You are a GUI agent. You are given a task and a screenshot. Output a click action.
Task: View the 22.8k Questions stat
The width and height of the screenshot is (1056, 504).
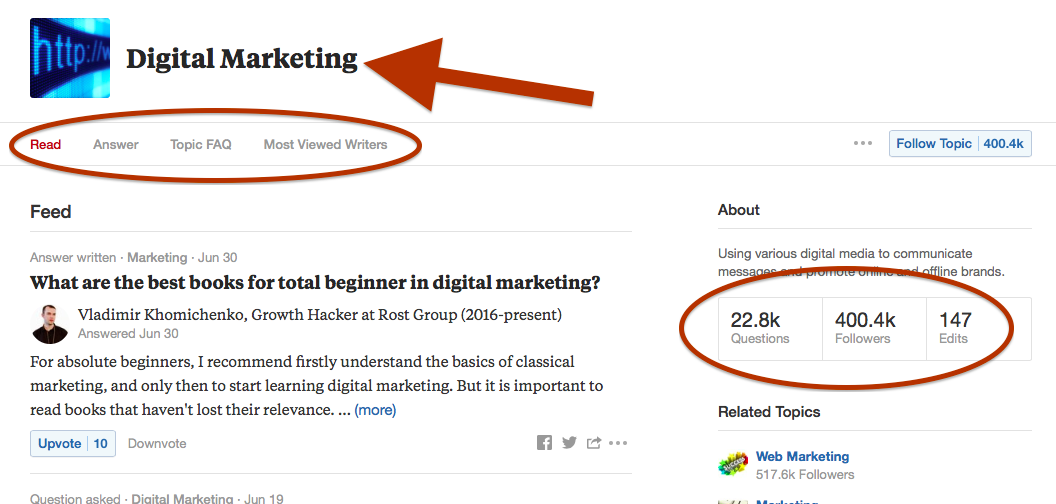(770, 328)
